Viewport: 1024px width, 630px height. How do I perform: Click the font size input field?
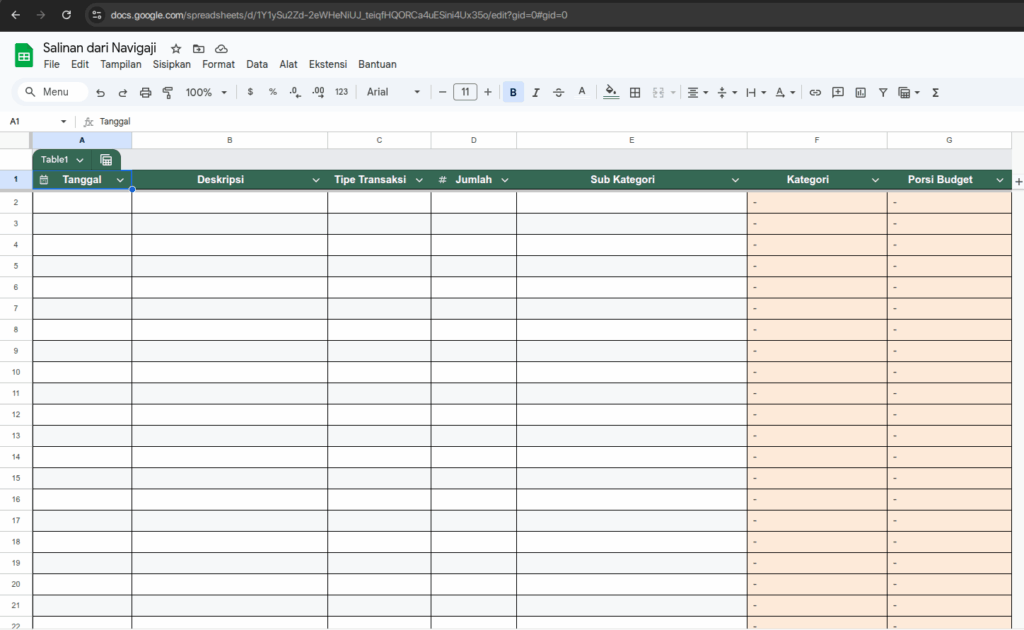pyautogui.click(x=465, y=92)
